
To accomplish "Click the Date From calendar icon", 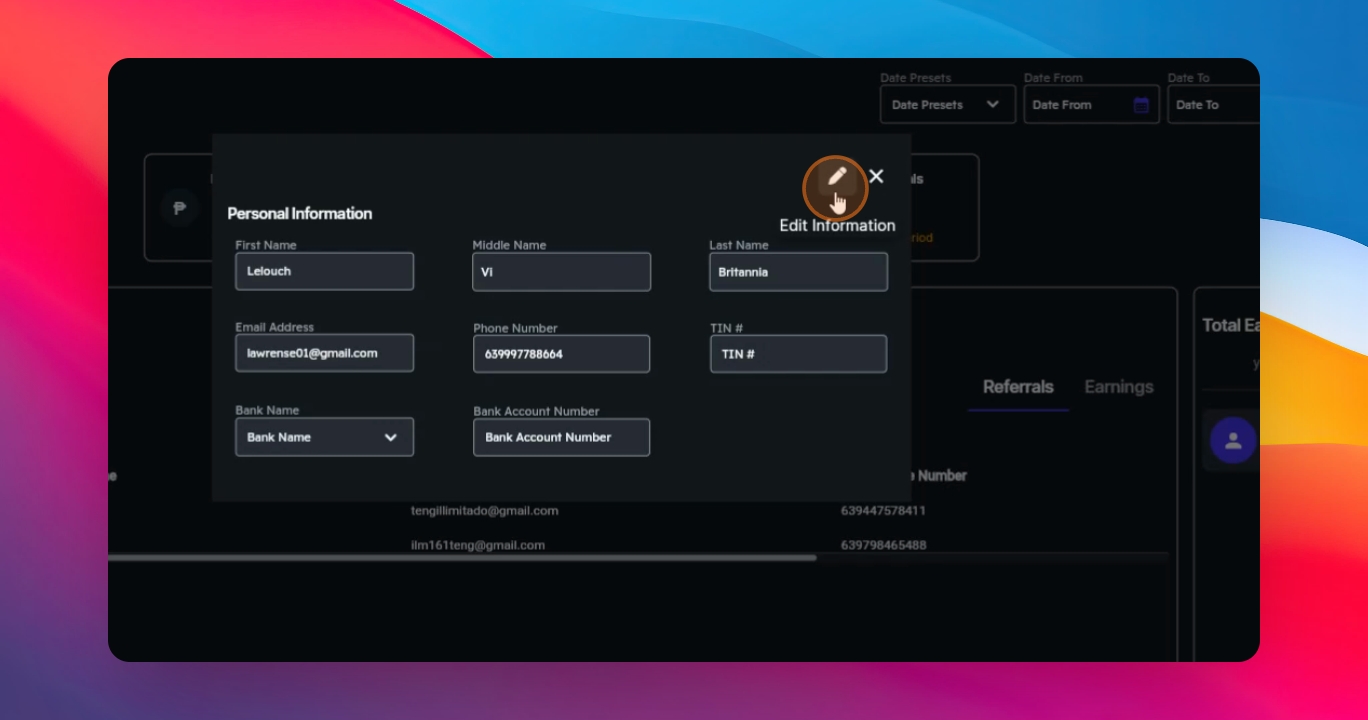I will click(1141, 105).
